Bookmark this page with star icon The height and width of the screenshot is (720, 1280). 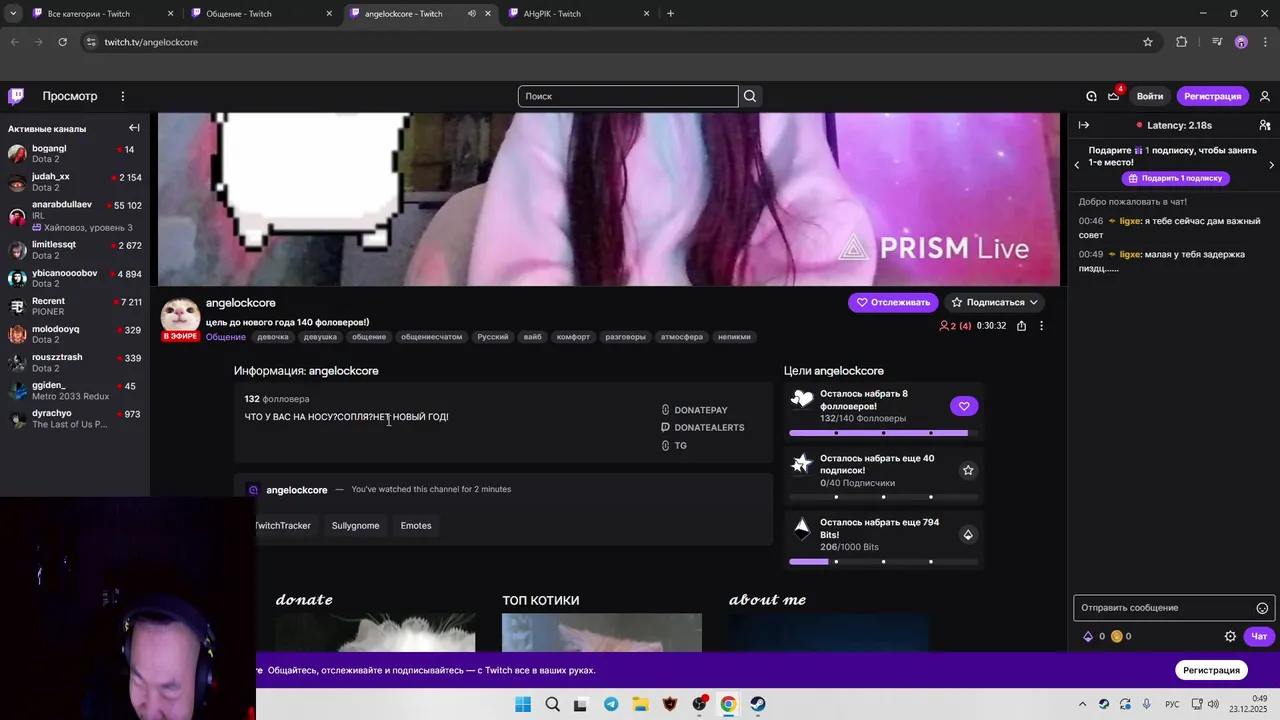(x=1148, y=42)
